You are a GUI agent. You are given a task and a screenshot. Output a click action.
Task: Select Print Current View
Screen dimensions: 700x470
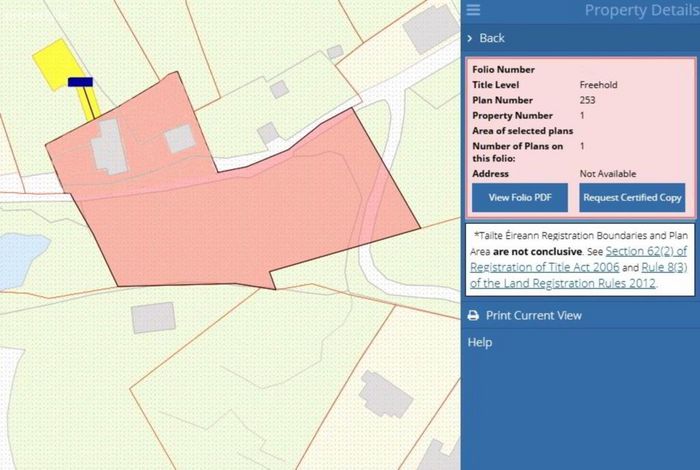click(533, 316)
